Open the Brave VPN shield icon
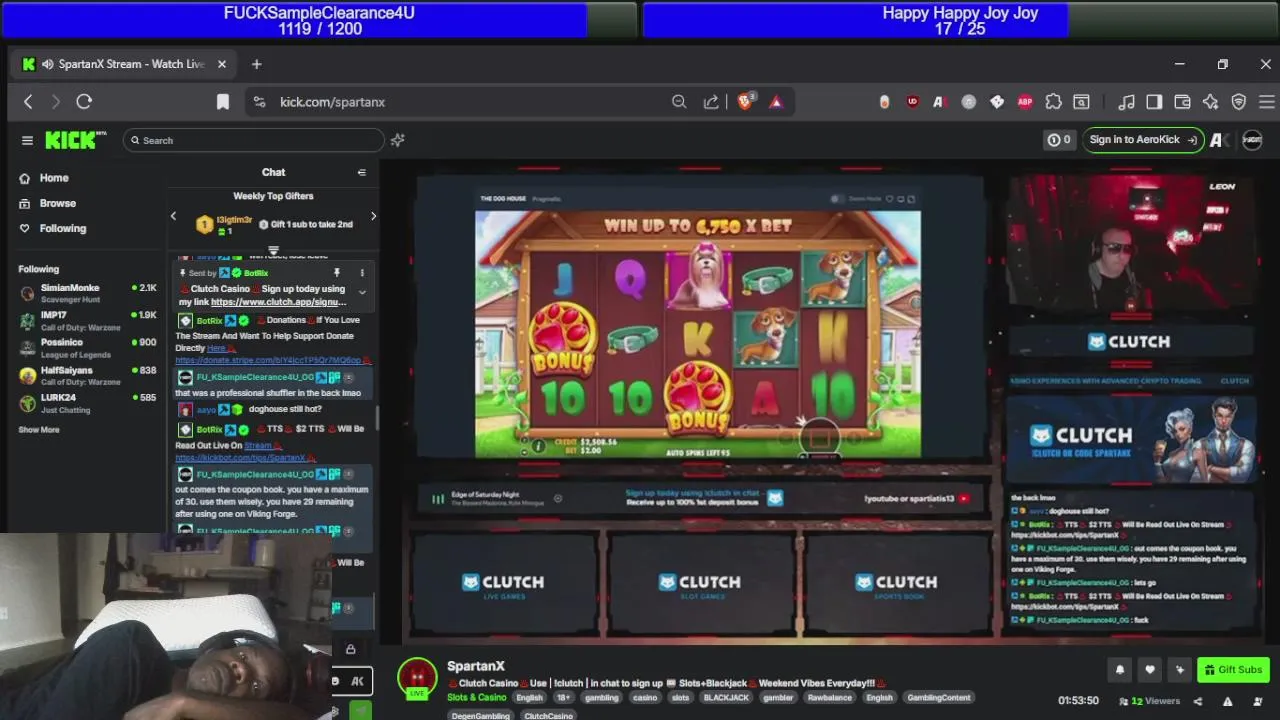 (x=1238, y=101)
